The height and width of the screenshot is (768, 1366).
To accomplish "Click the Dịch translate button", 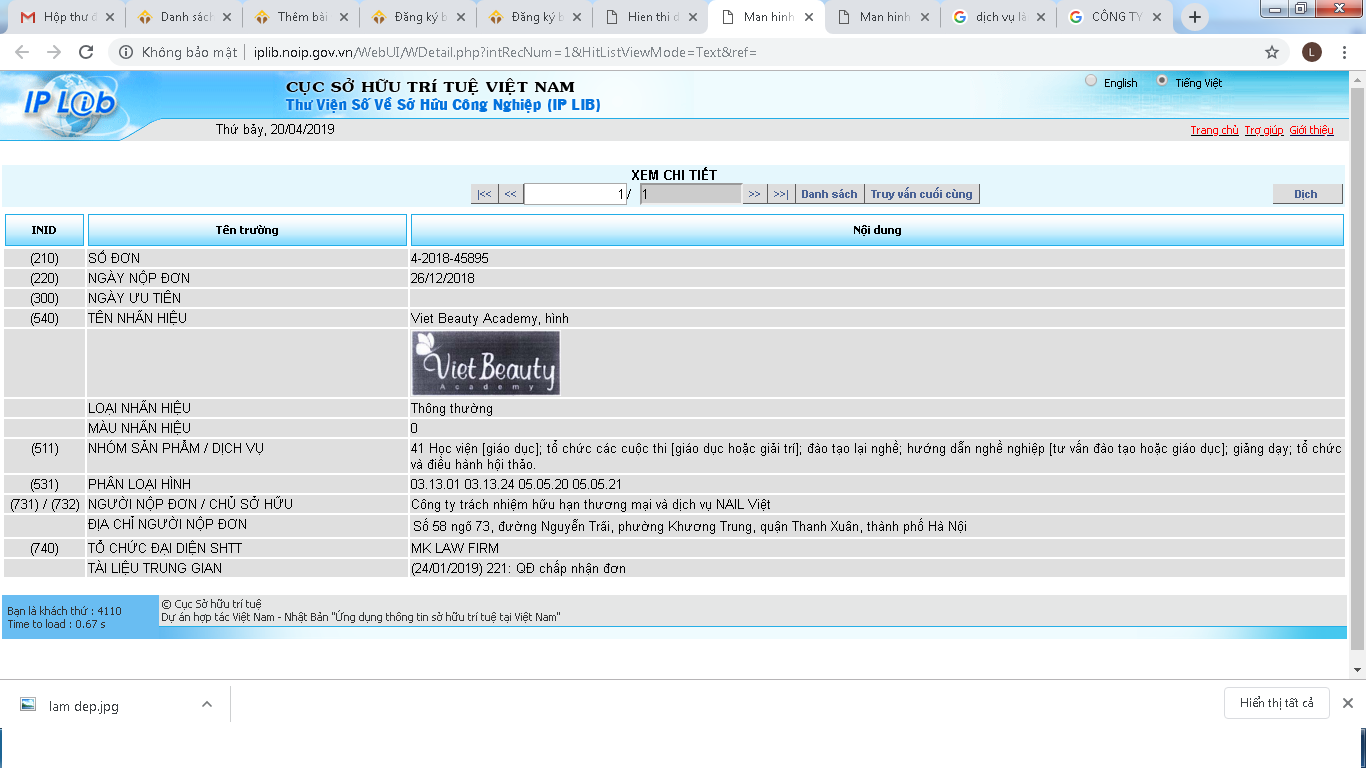I will pos(1306,194).
